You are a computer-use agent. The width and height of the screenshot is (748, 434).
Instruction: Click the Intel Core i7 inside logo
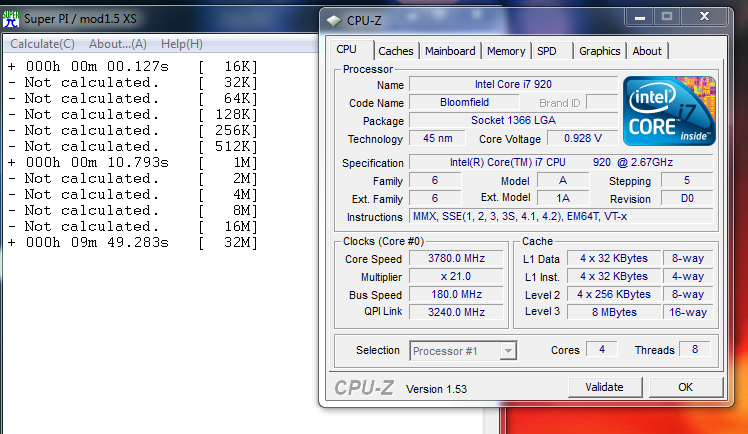click(669, 111)
